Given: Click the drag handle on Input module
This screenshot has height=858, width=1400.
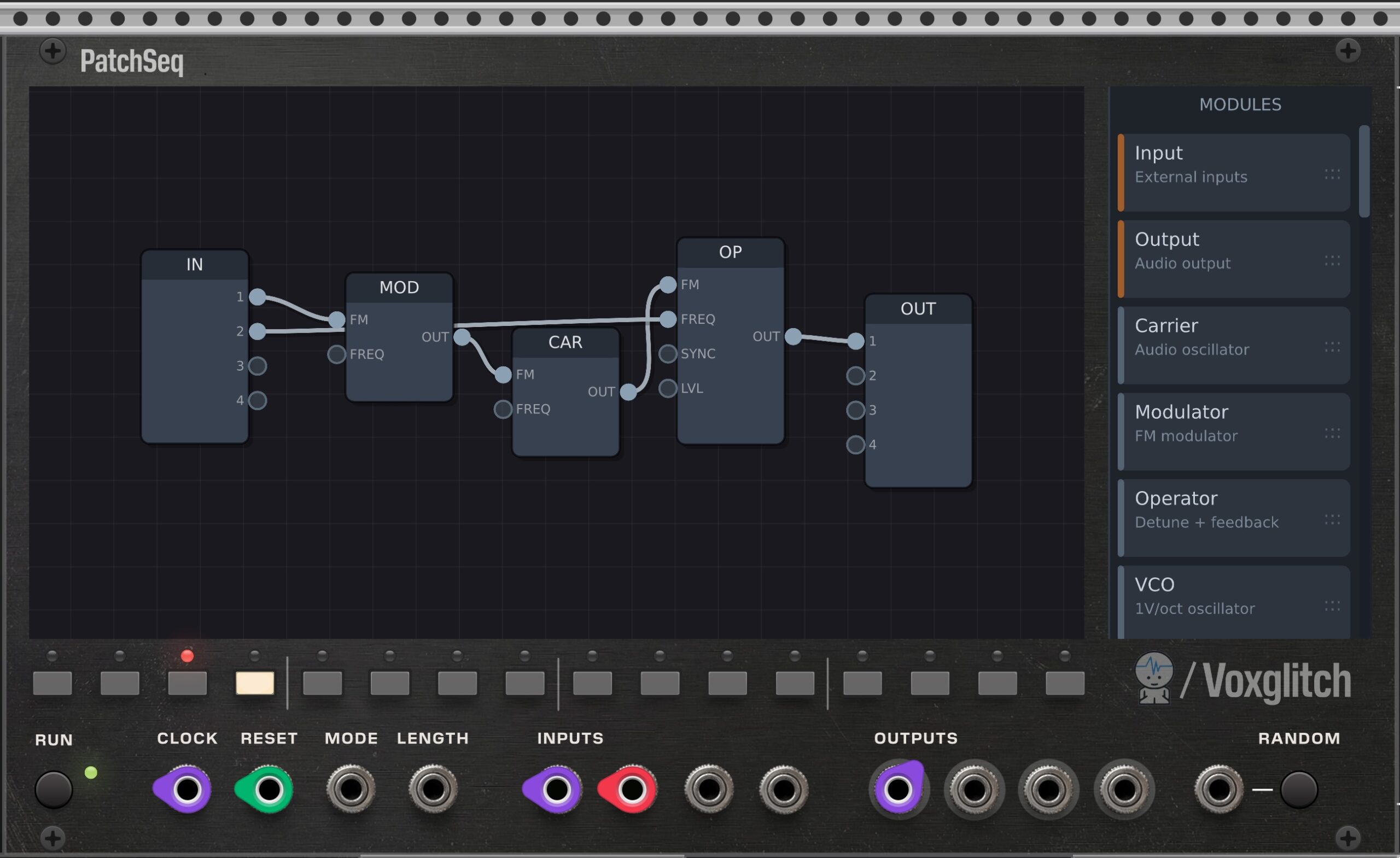Looking at the screenshot, I should tap(1332, 174).
